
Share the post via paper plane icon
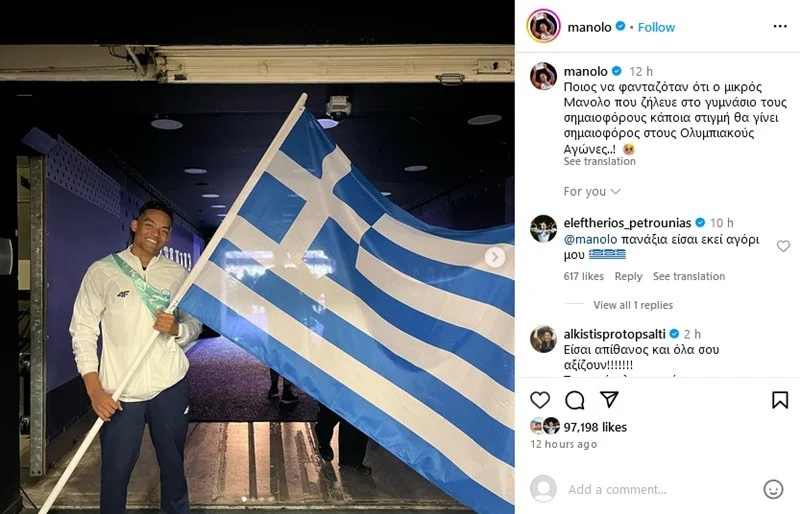pyautogui.click(x=609, y=399)
